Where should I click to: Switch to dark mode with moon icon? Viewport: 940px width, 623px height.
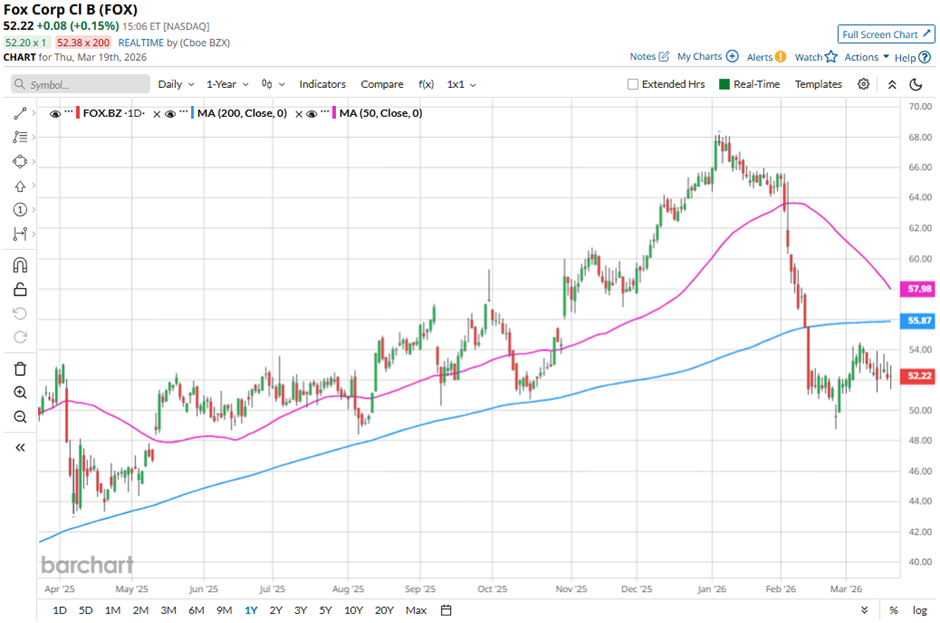(x=915, y=85)
